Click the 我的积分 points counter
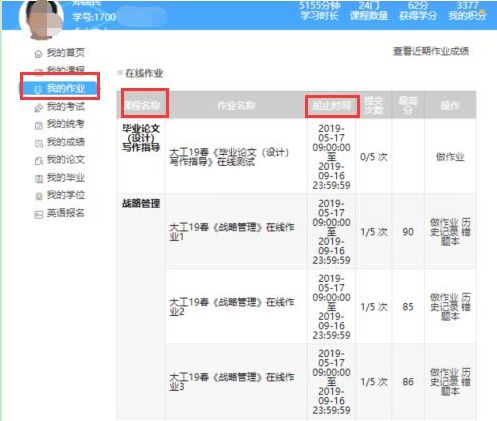497x421 pixels. coord(467,11)
